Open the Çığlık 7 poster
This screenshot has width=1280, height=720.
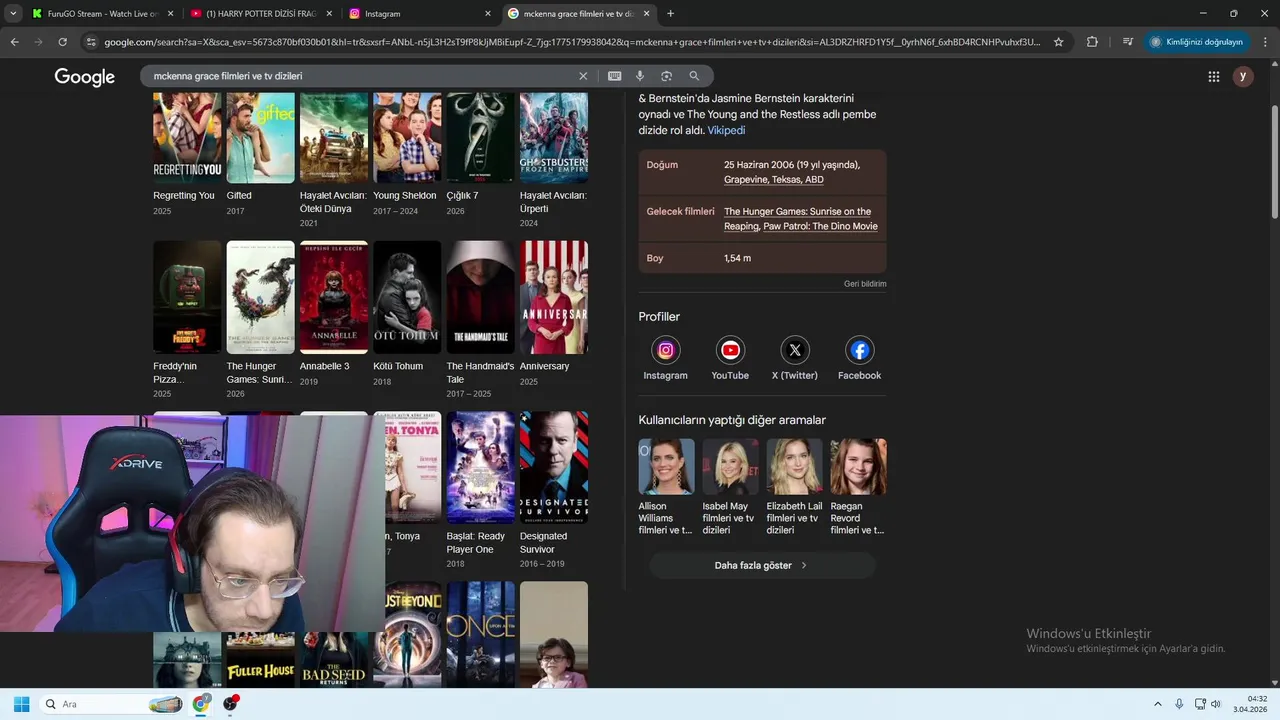[480, 138]
